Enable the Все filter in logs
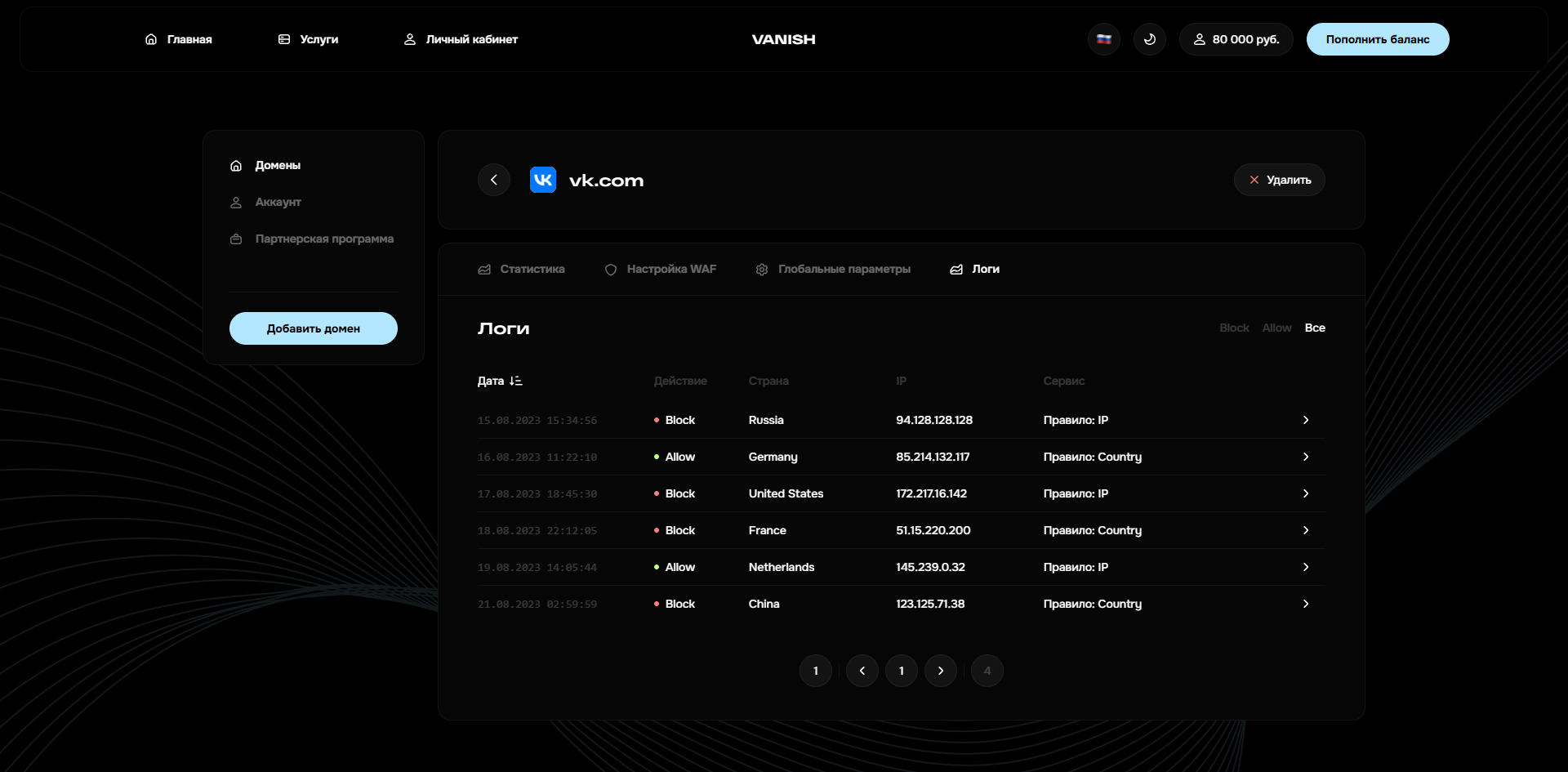 tap(1315, 327)
